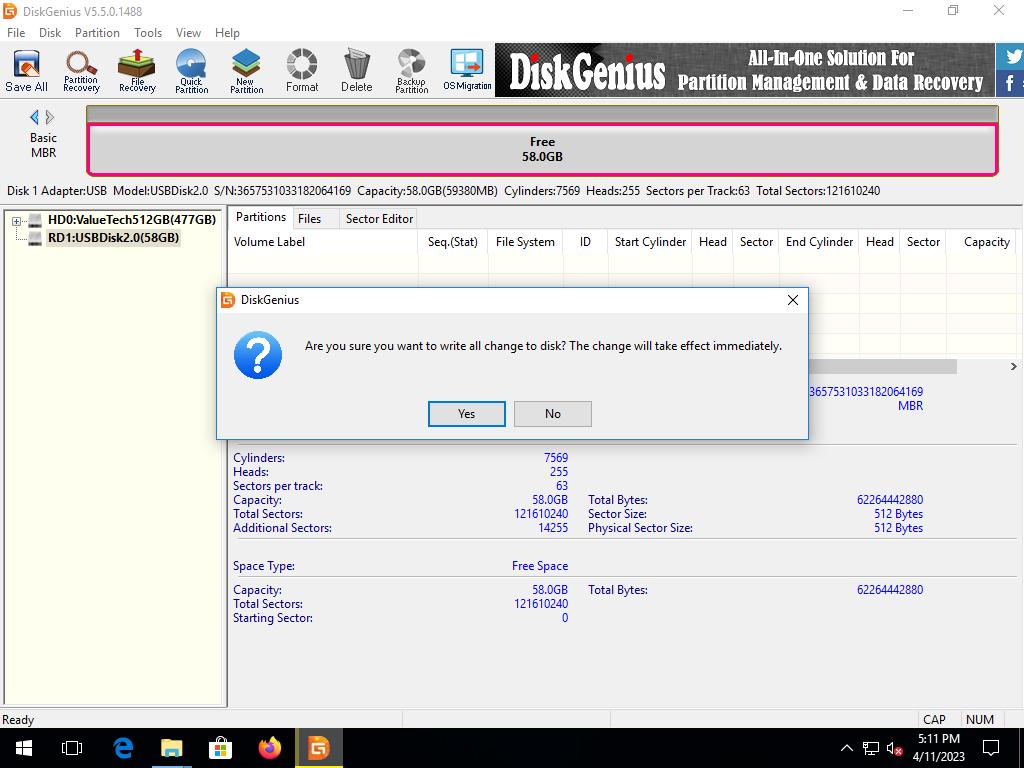Confirm write changes with Yes button
Image resolution: width=1024 pixels, height=768 pixels.
(x=466, y=414)
